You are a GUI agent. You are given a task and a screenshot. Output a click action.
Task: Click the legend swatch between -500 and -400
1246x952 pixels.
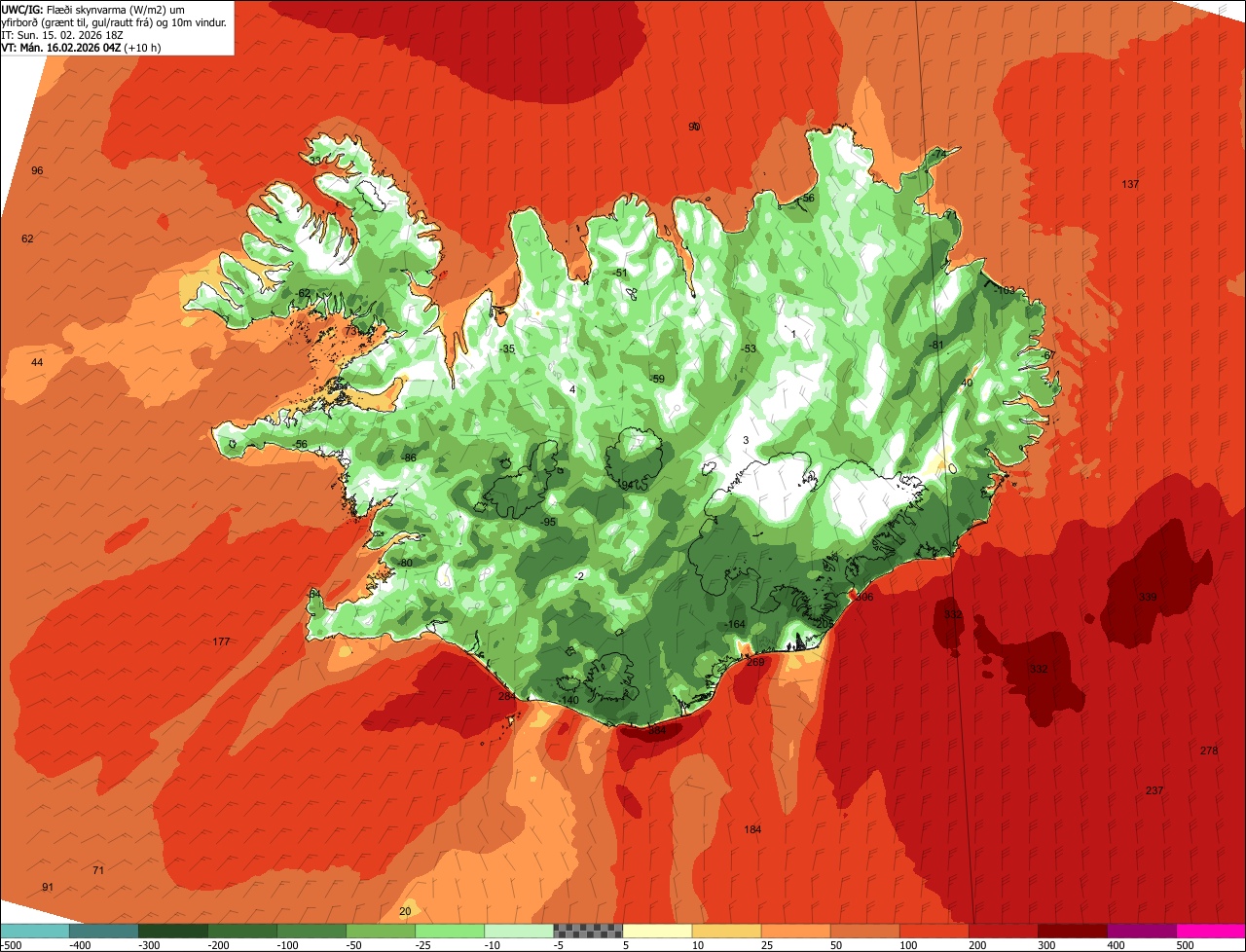(x=35, y=931)
